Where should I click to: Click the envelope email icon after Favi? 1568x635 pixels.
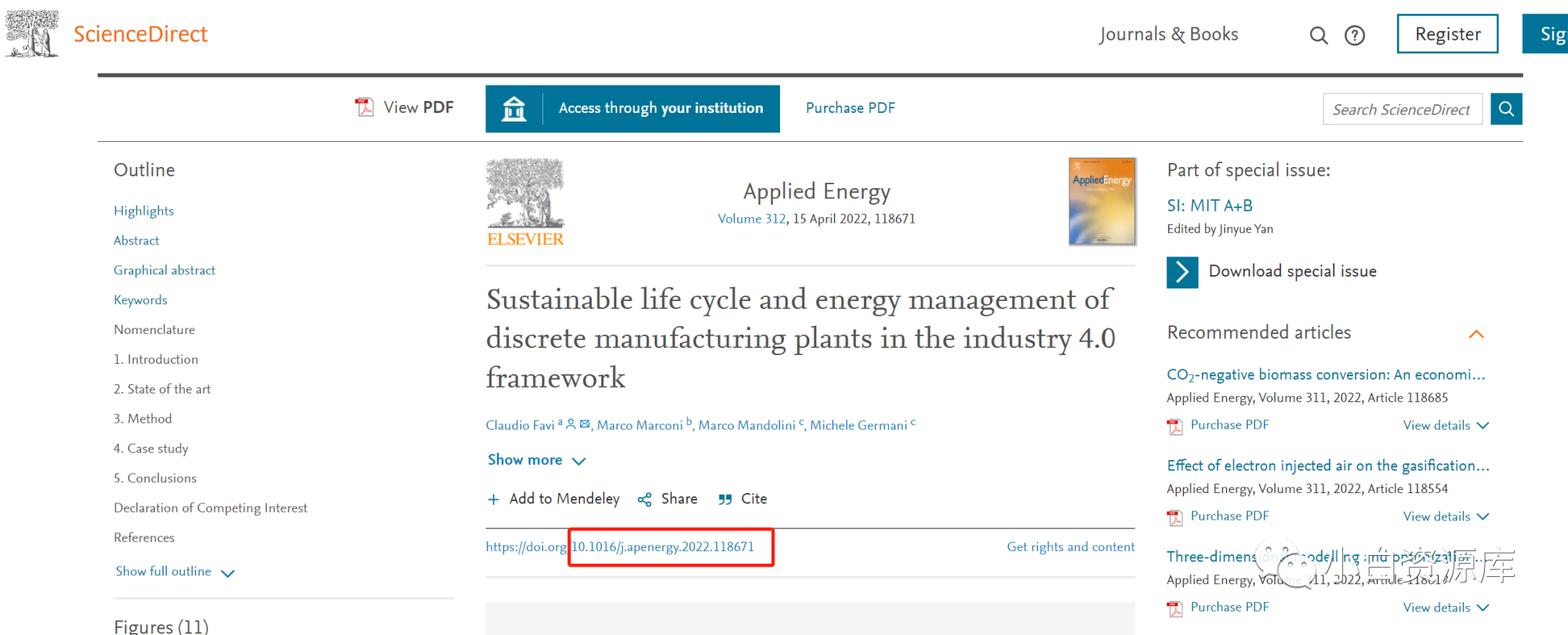(585, 423)
